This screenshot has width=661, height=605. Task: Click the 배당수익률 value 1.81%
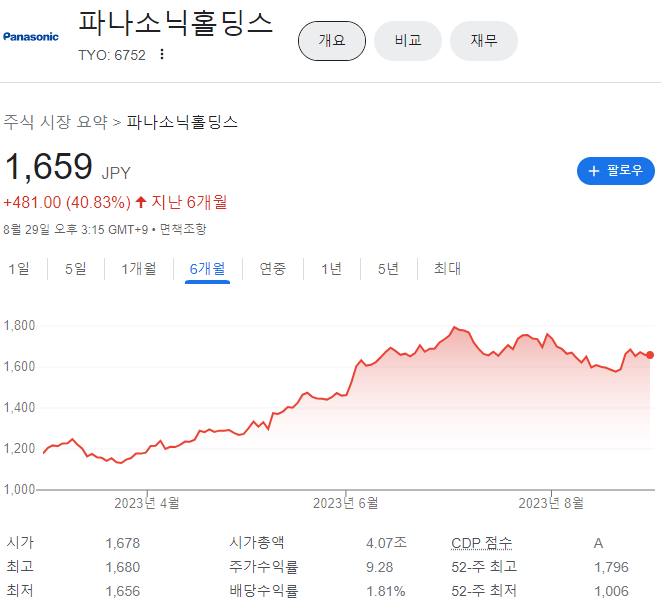(x=386, y=591)
